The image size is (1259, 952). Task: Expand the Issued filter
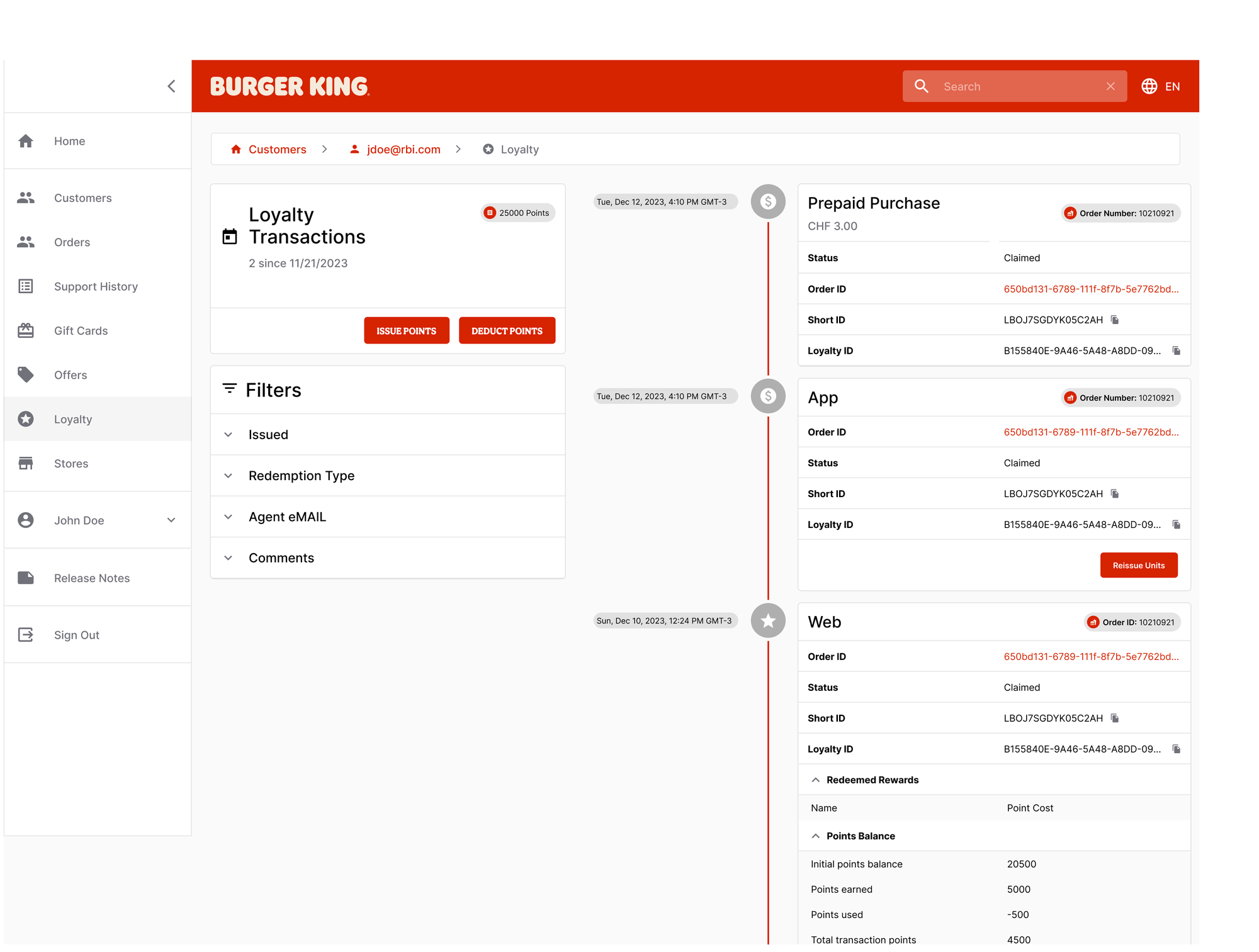pos(388,435)
